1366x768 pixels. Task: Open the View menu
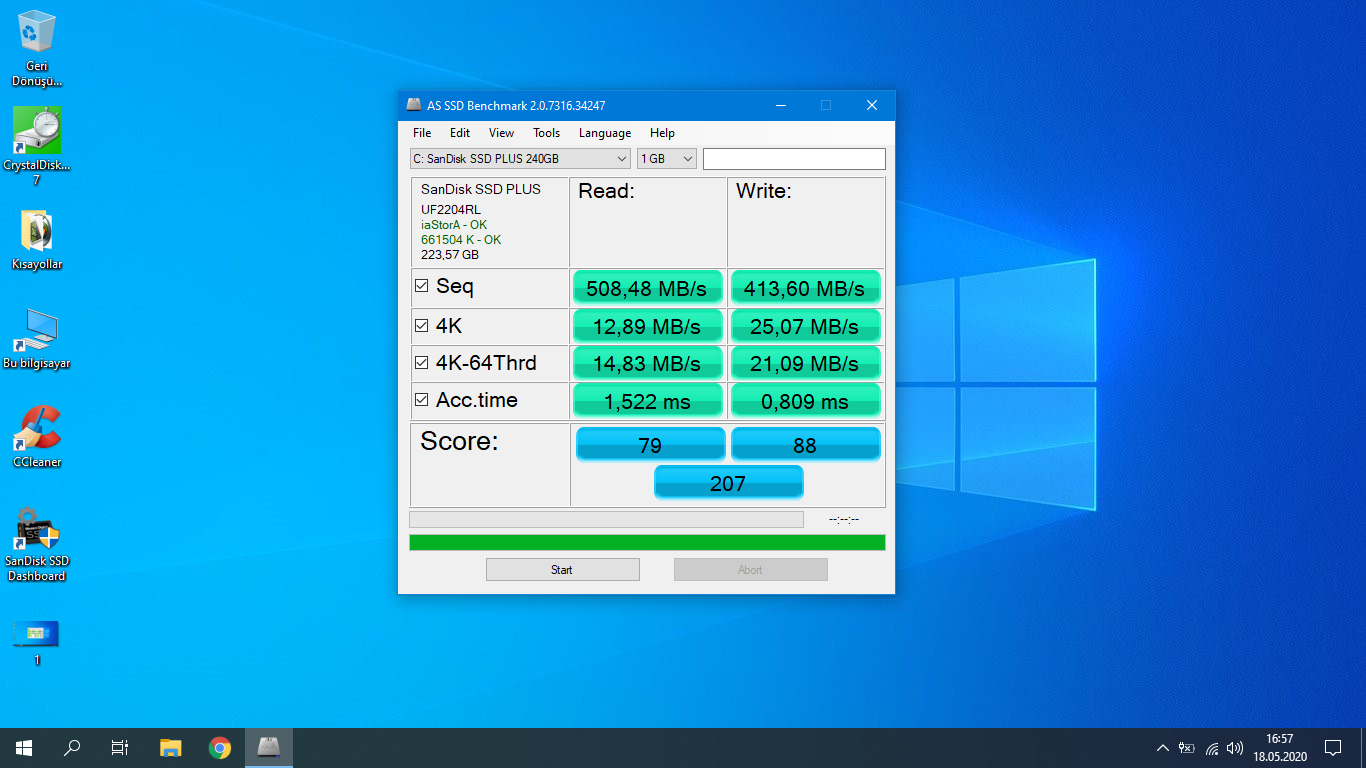pos(501,133)
